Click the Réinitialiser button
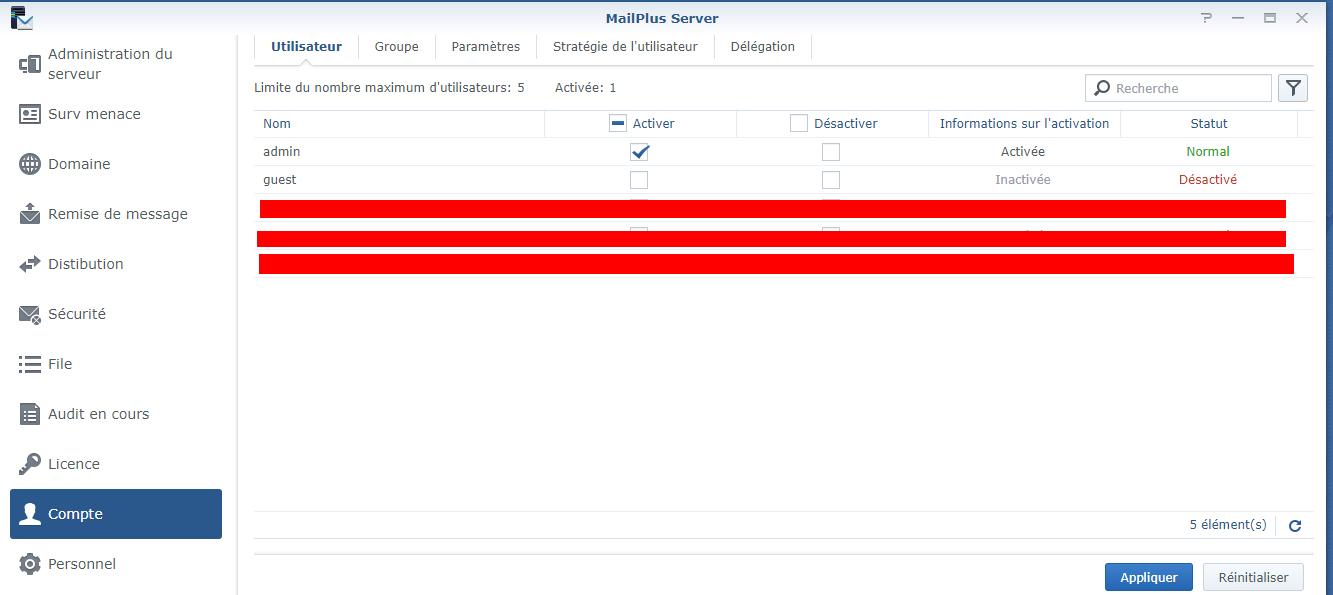The image size is (1333, 595). [x=1253, y=577]
